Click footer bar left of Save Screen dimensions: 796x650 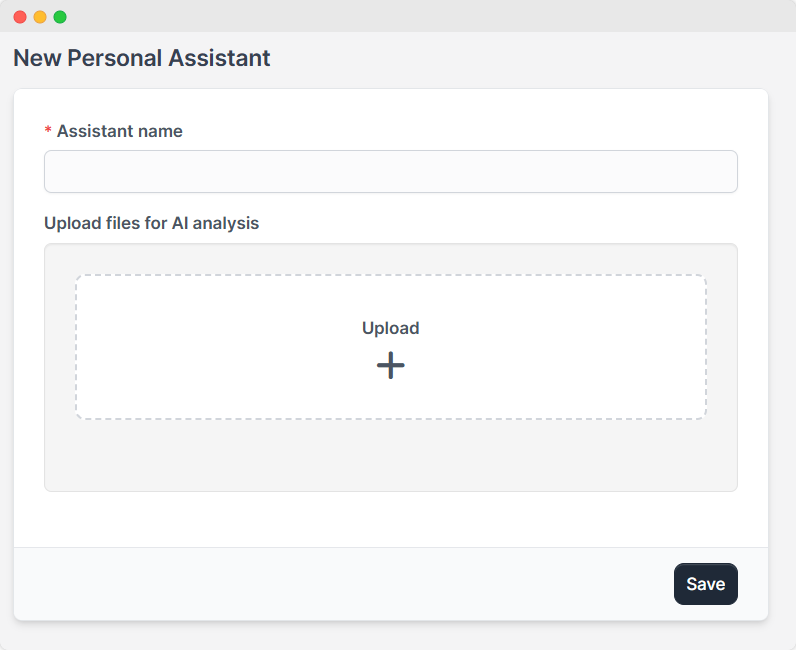pos(340,584)
